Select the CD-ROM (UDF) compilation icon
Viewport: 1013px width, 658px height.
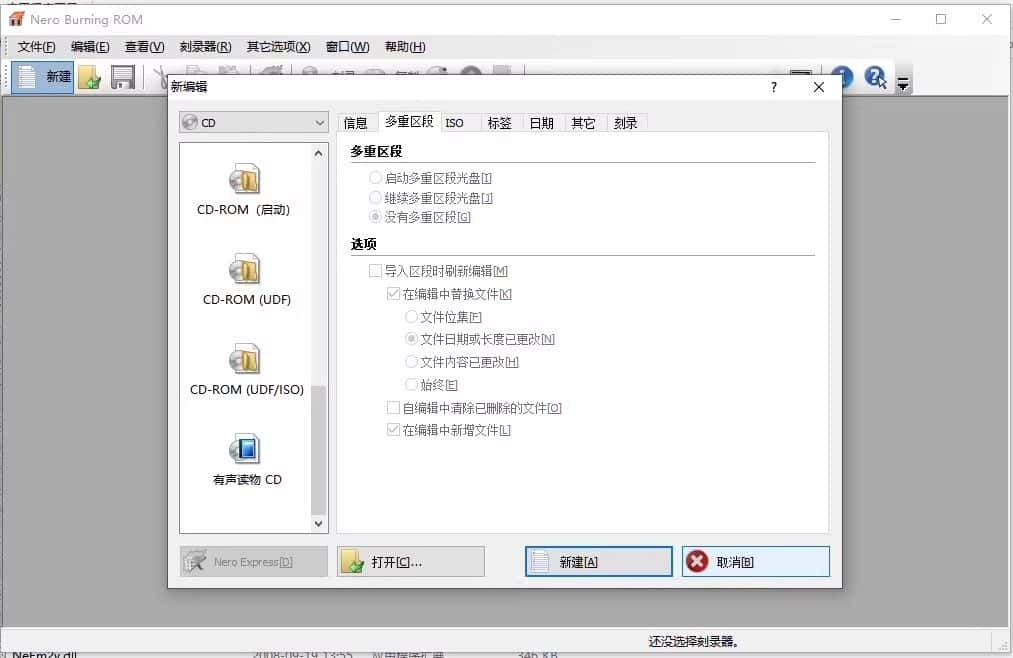245,272
